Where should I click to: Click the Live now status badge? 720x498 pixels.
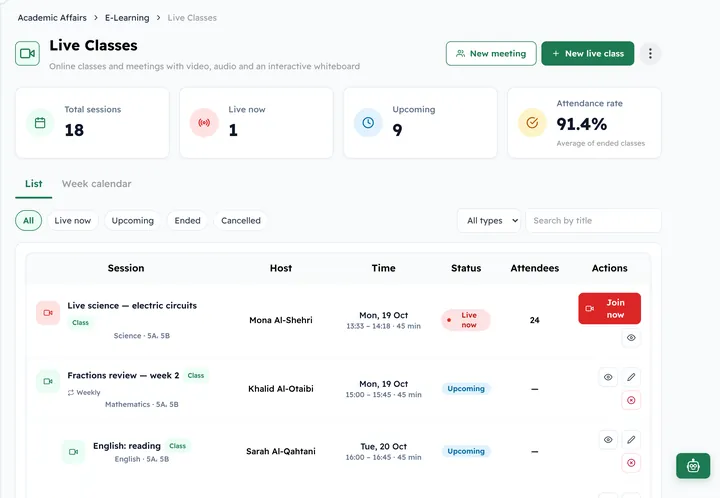click(x=466, y=320)
